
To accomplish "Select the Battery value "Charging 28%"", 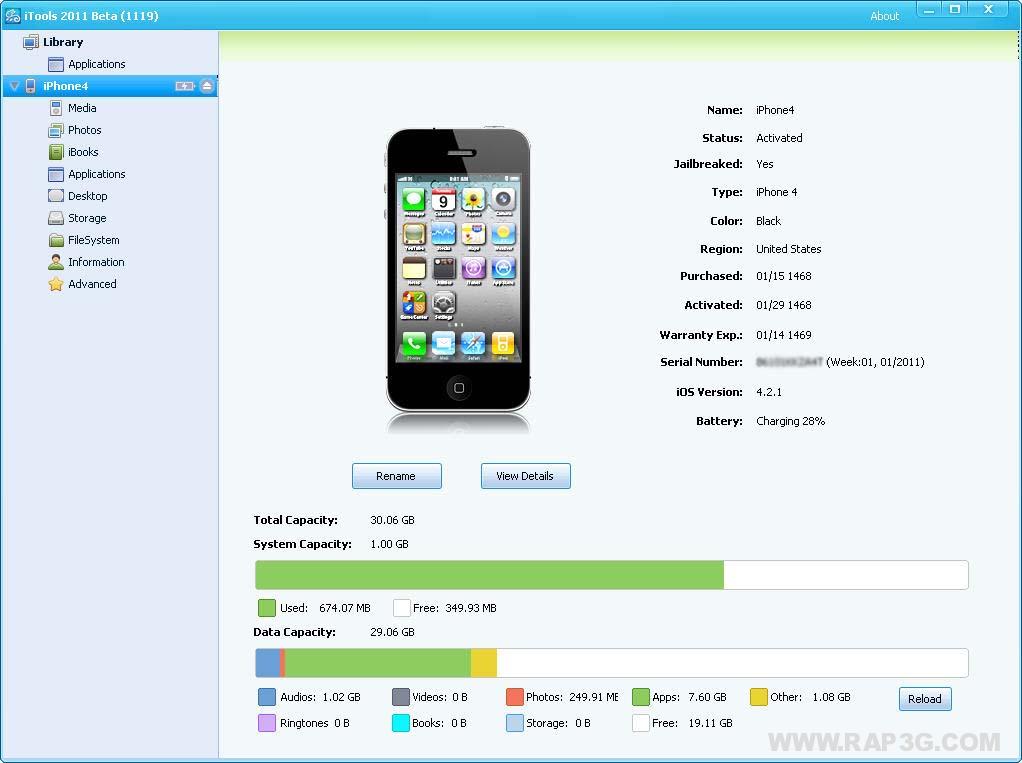I will [x=791, y=421].
